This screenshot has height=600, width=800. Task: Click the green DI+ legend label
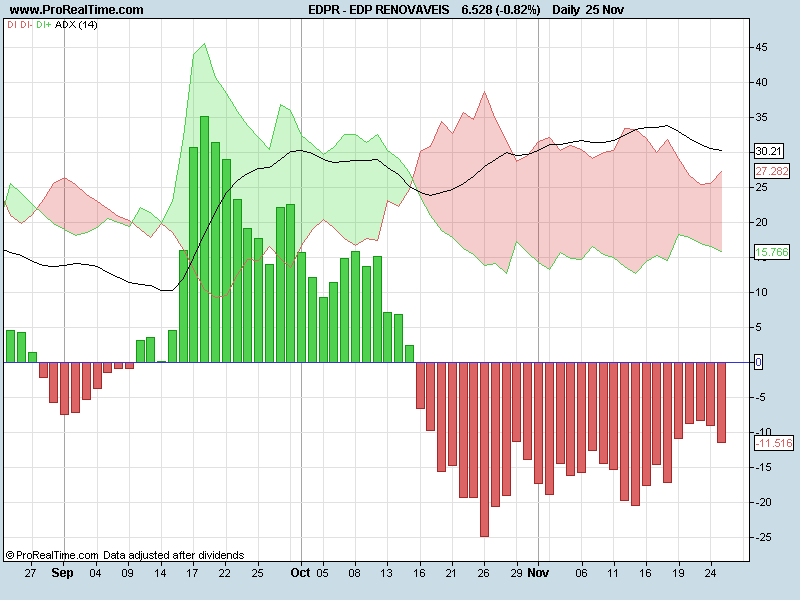click(x=43, y=24)
